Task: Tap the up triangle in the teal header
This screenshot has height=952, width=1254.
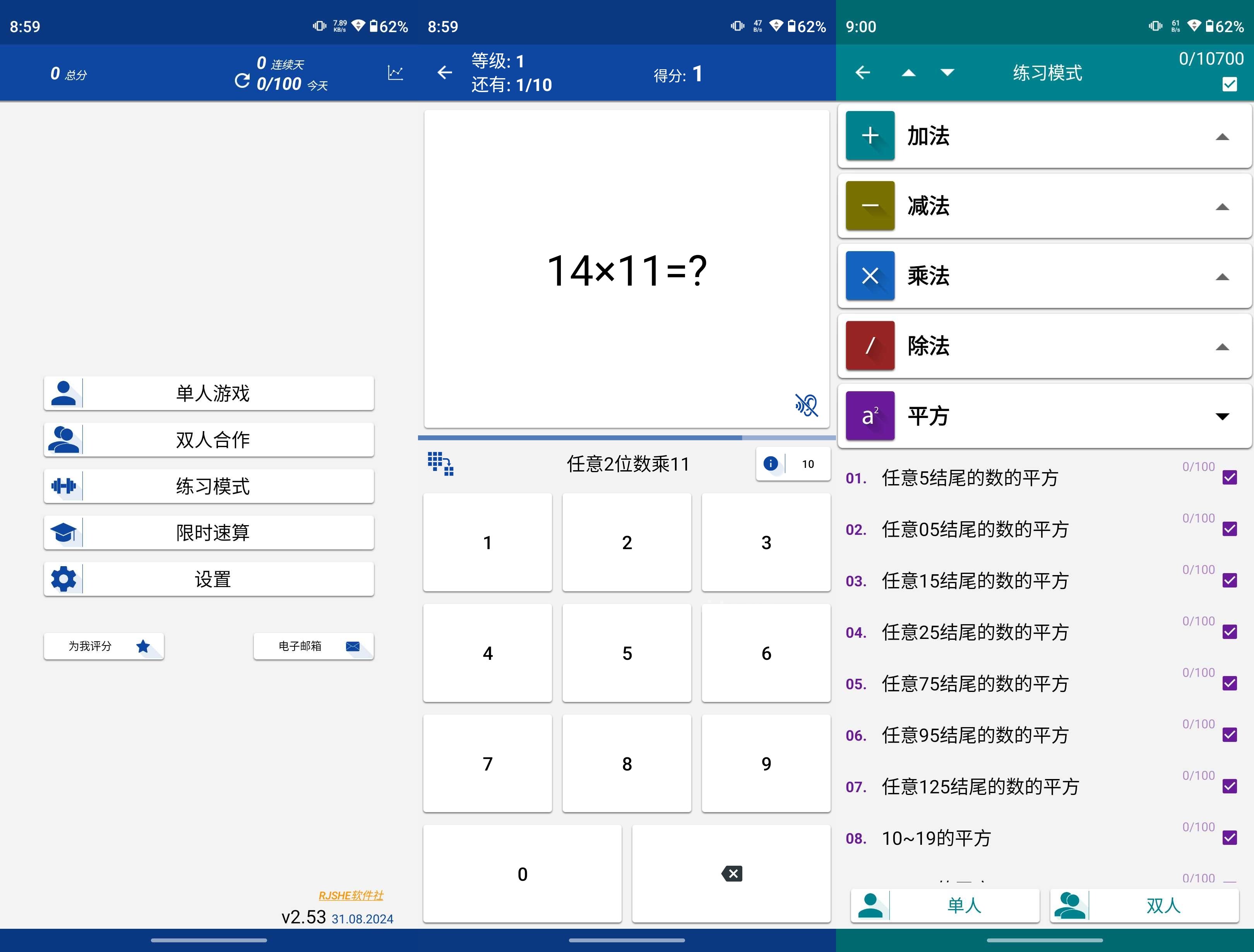Action: [909, 73]
